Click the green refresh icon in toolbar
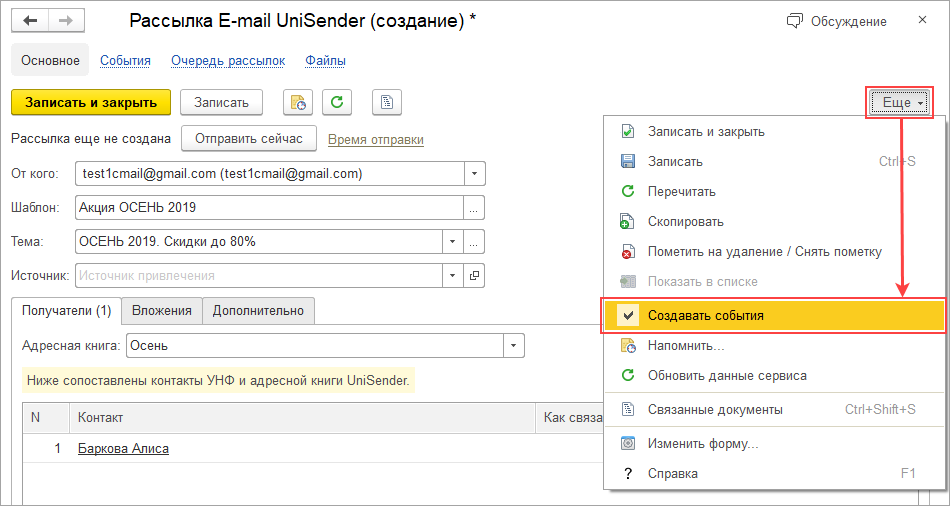950x506 pixels. [x=338, y=102]
